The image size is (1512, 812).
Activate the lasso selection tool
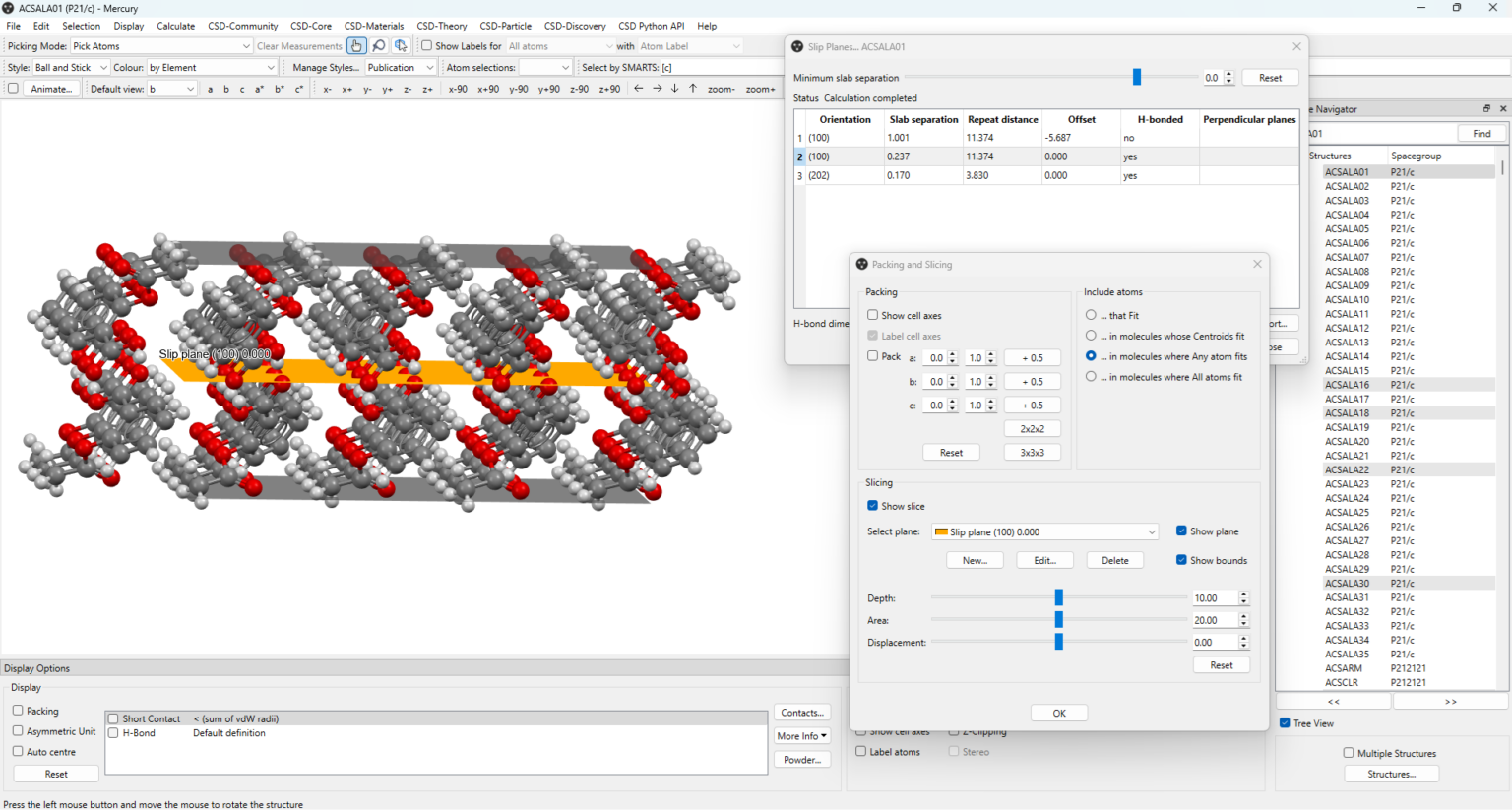tap(379, 45)
